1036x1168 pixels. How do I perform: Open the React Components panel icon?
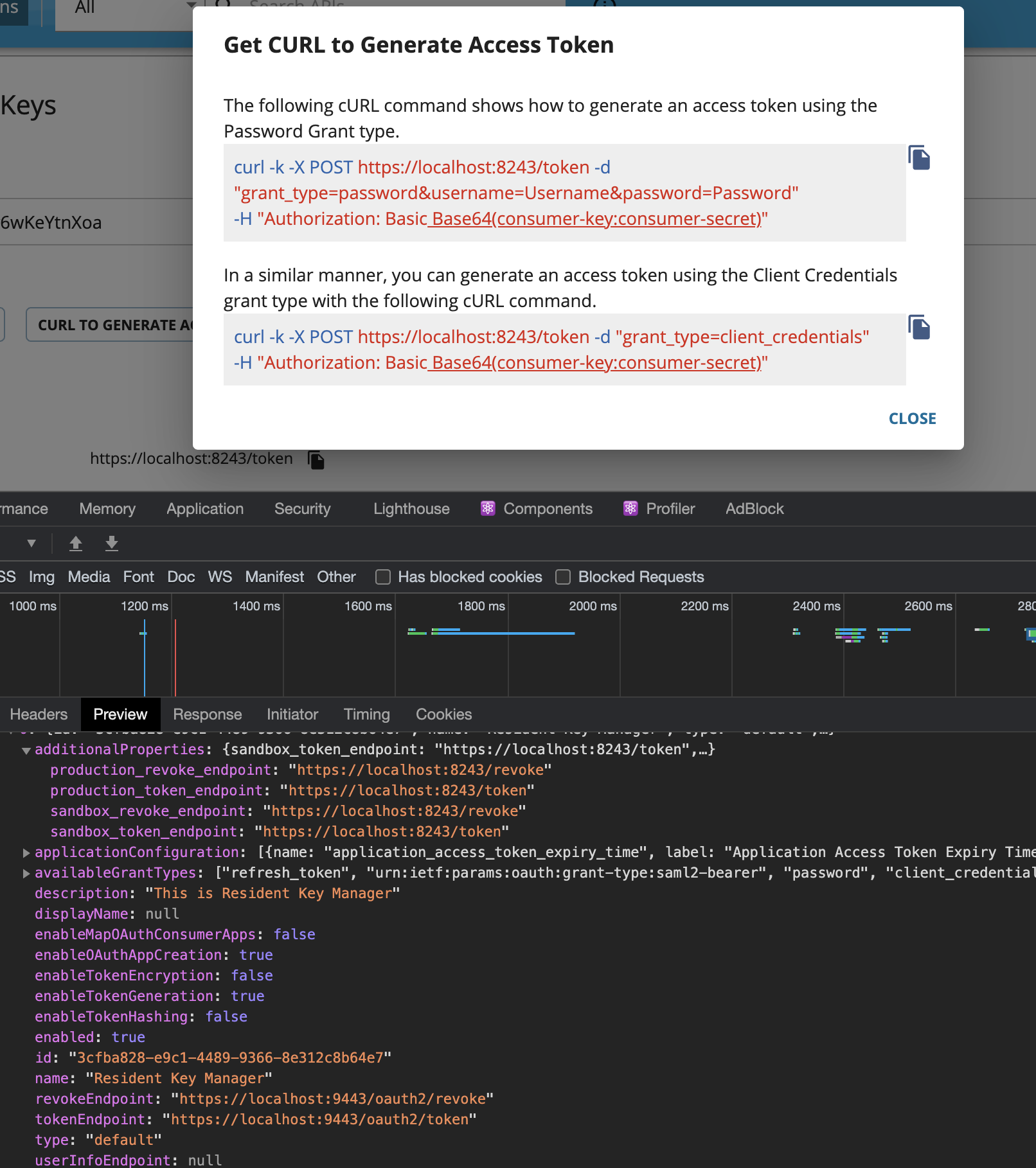[488, 508]
